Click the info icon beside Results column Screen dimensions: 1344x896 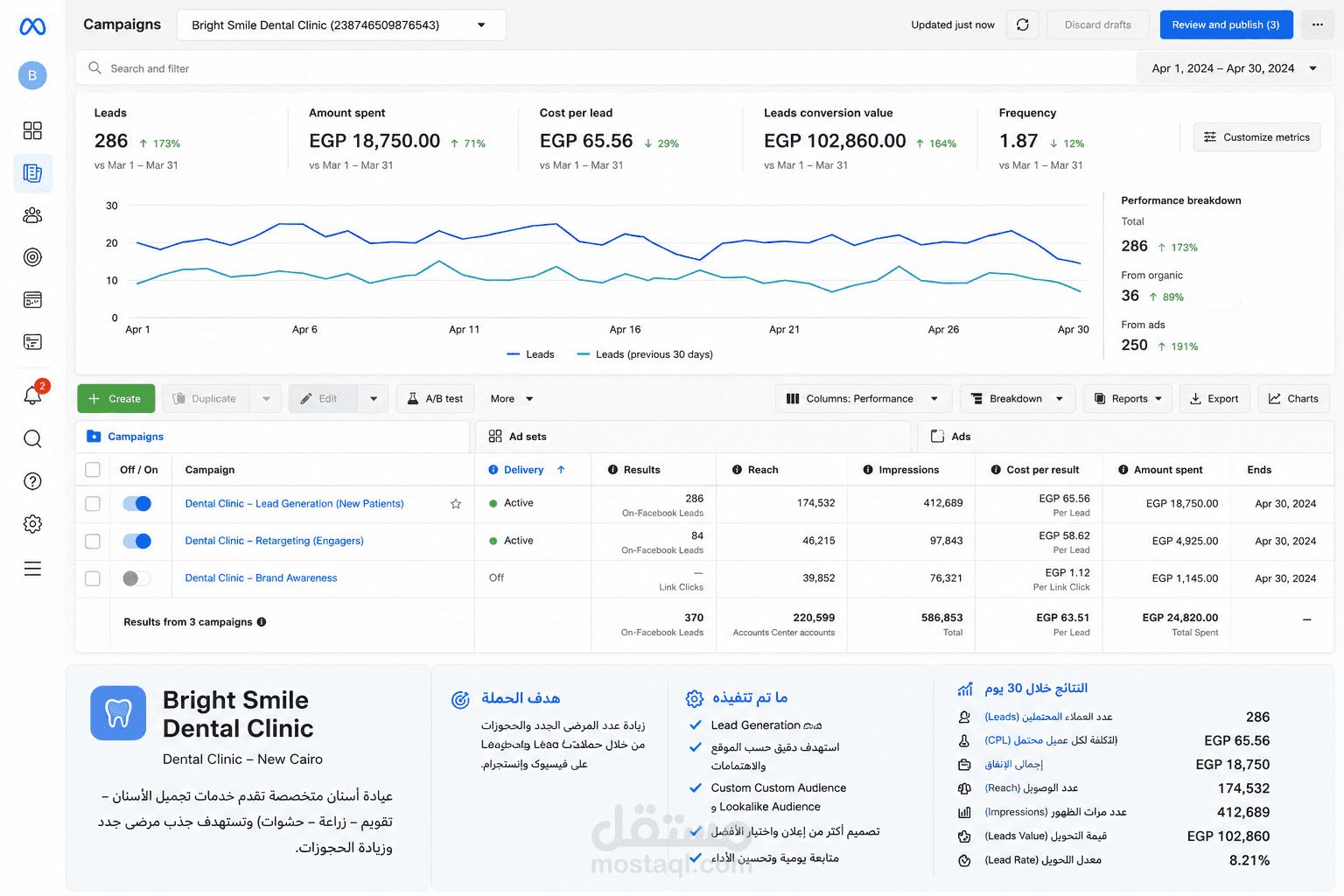pos(612,470)
